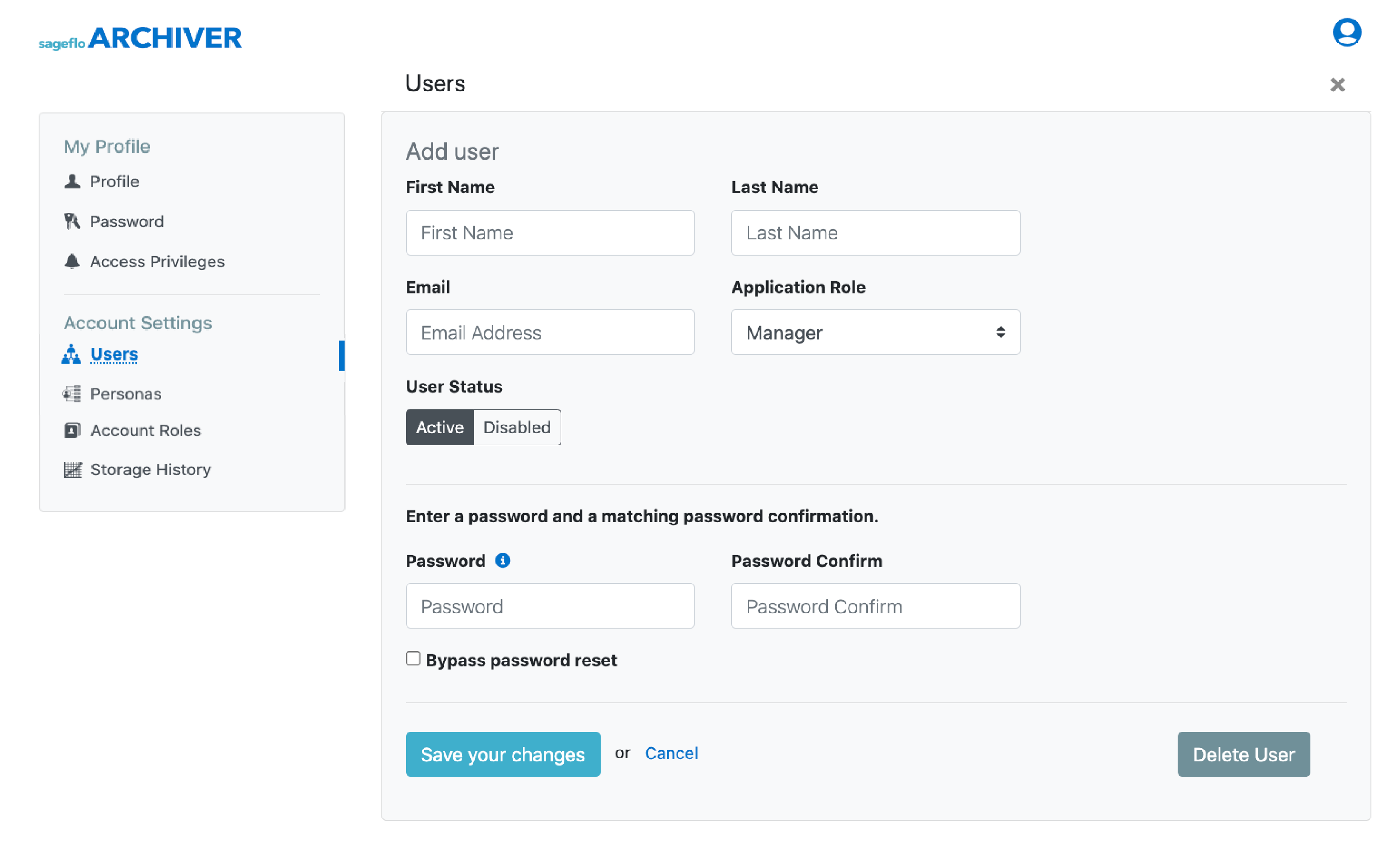Set user status to Disabled
1397x868 pixels.
pyautogui.click(x=517, y=427)
